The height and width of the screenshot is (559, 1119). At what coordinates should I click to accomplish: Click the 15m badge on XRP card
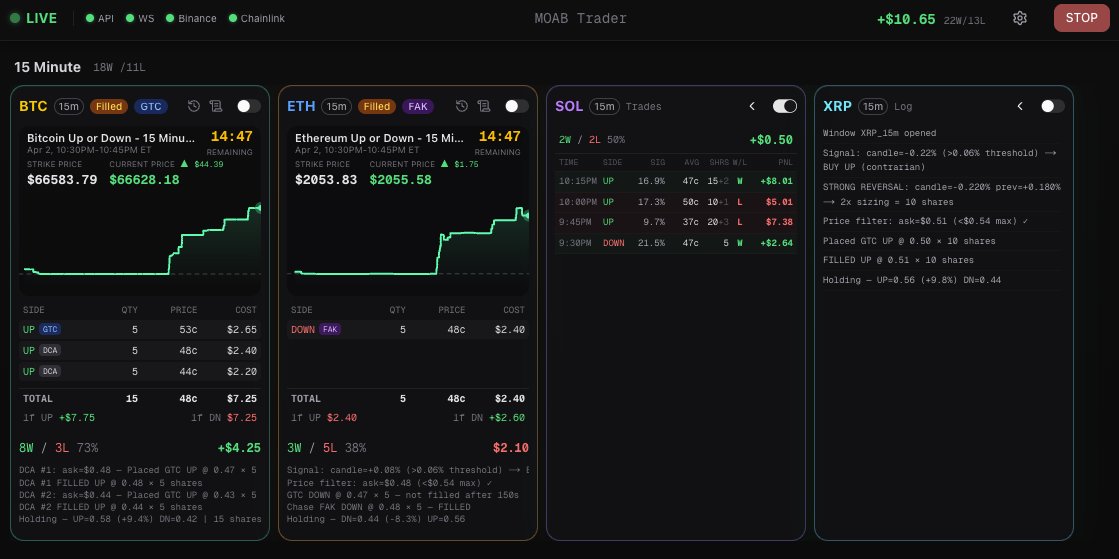pos(872,106)
